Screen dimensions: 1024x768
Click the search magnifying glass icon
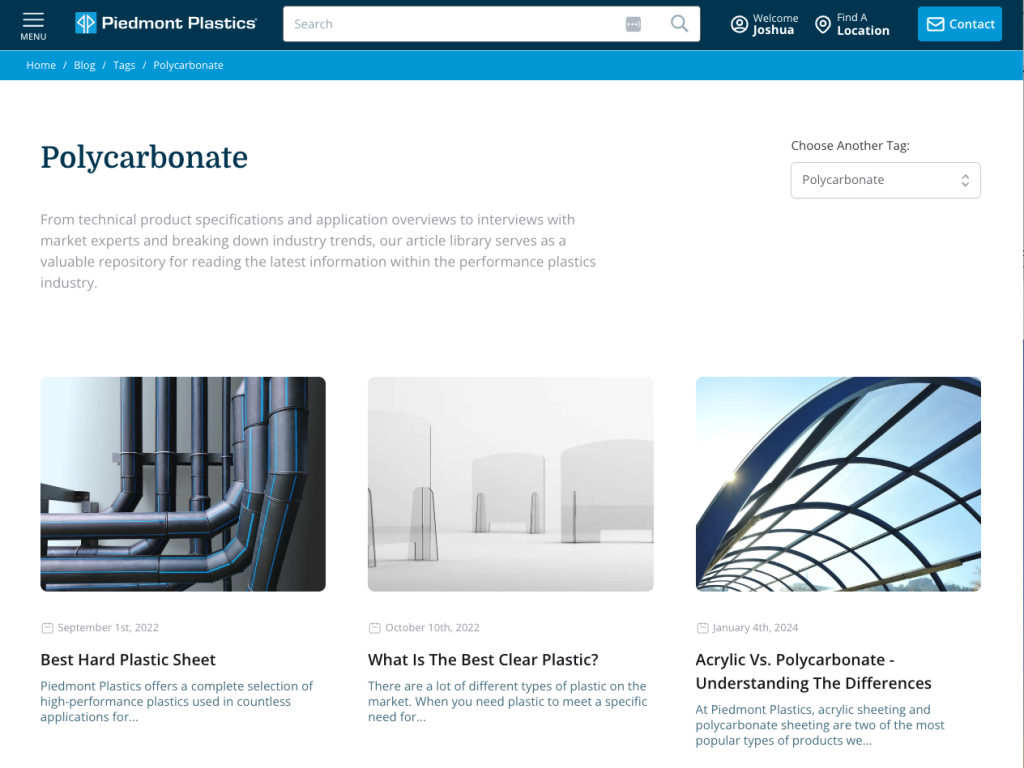point(679,24)
